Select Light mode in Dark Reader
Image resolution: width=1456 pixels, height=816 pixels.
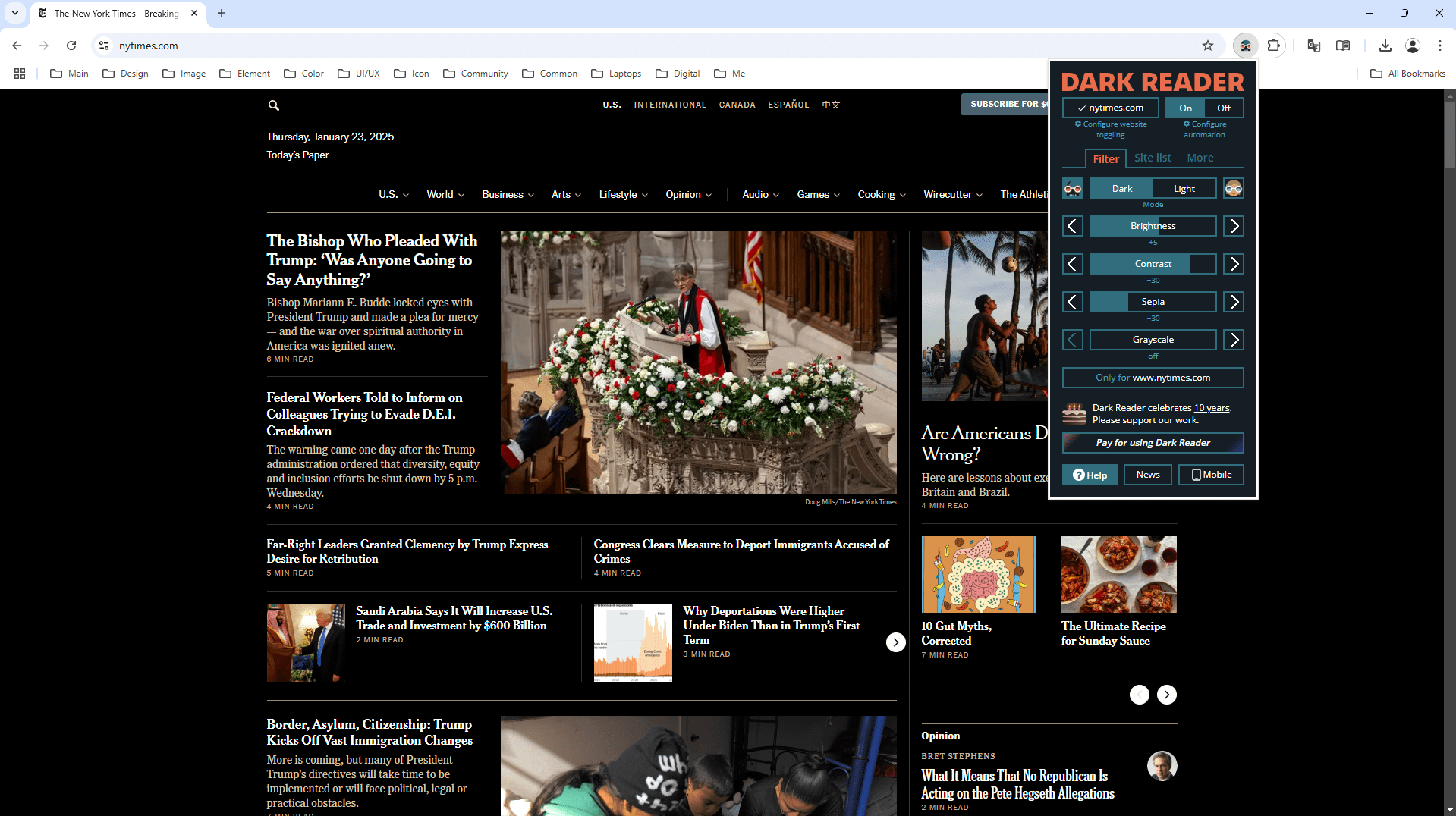point(1184,188)
